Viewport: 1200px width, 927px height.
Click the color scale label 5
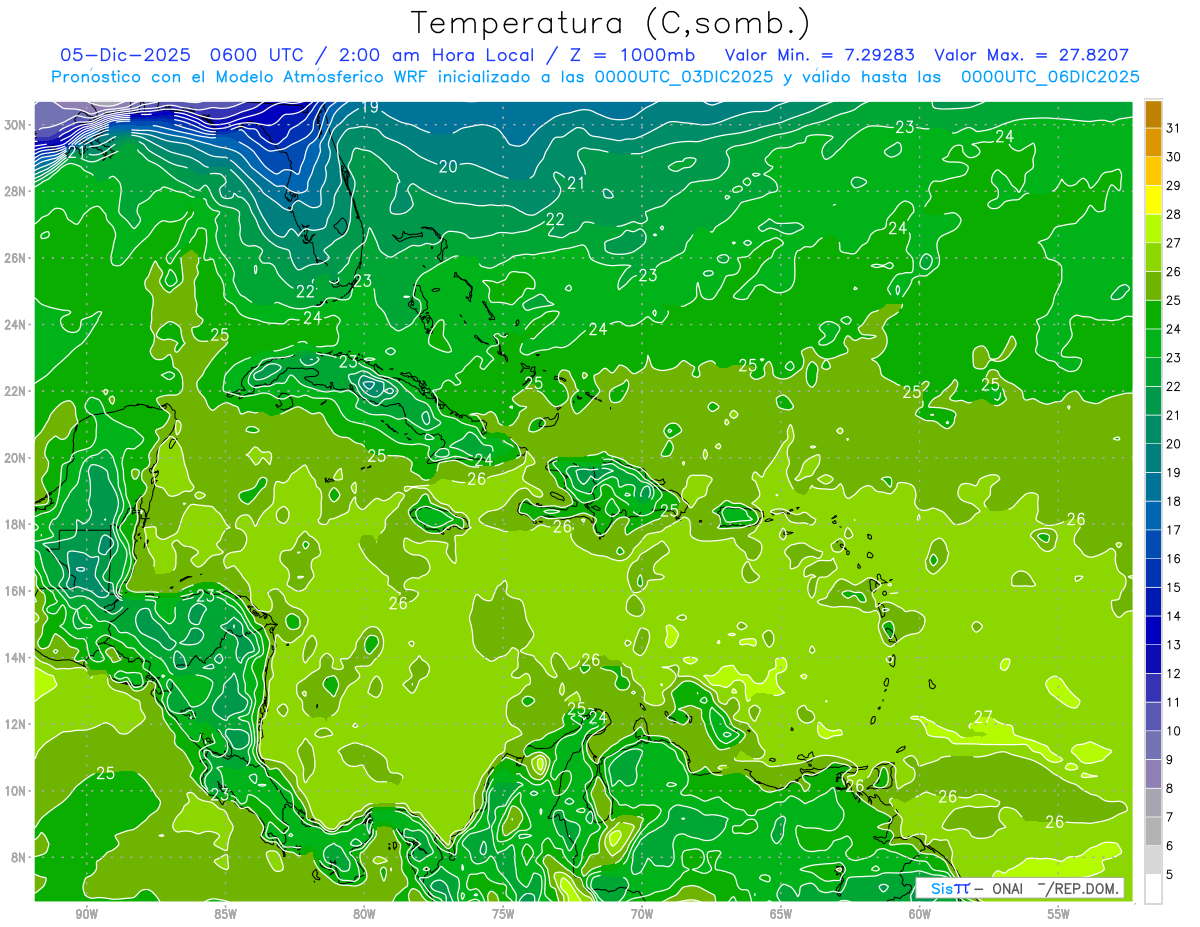1170,875
